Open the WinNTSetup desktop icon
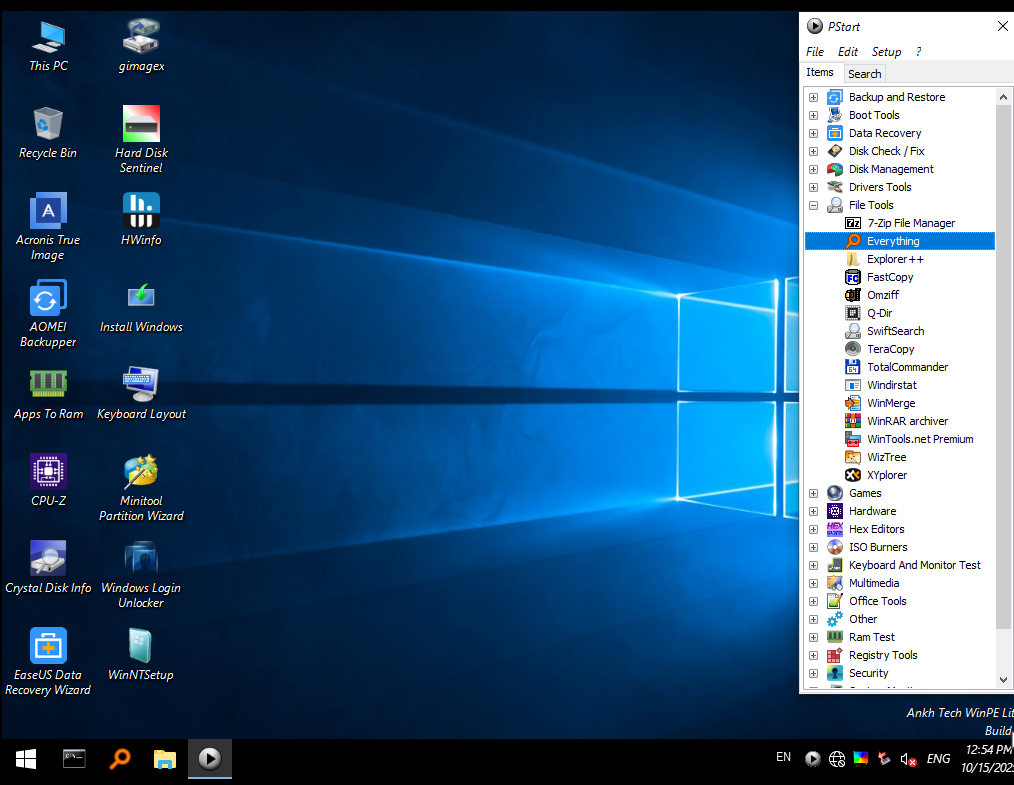Image resolution: width=1014 pixels, height=785 pixels. pos(141,646)
